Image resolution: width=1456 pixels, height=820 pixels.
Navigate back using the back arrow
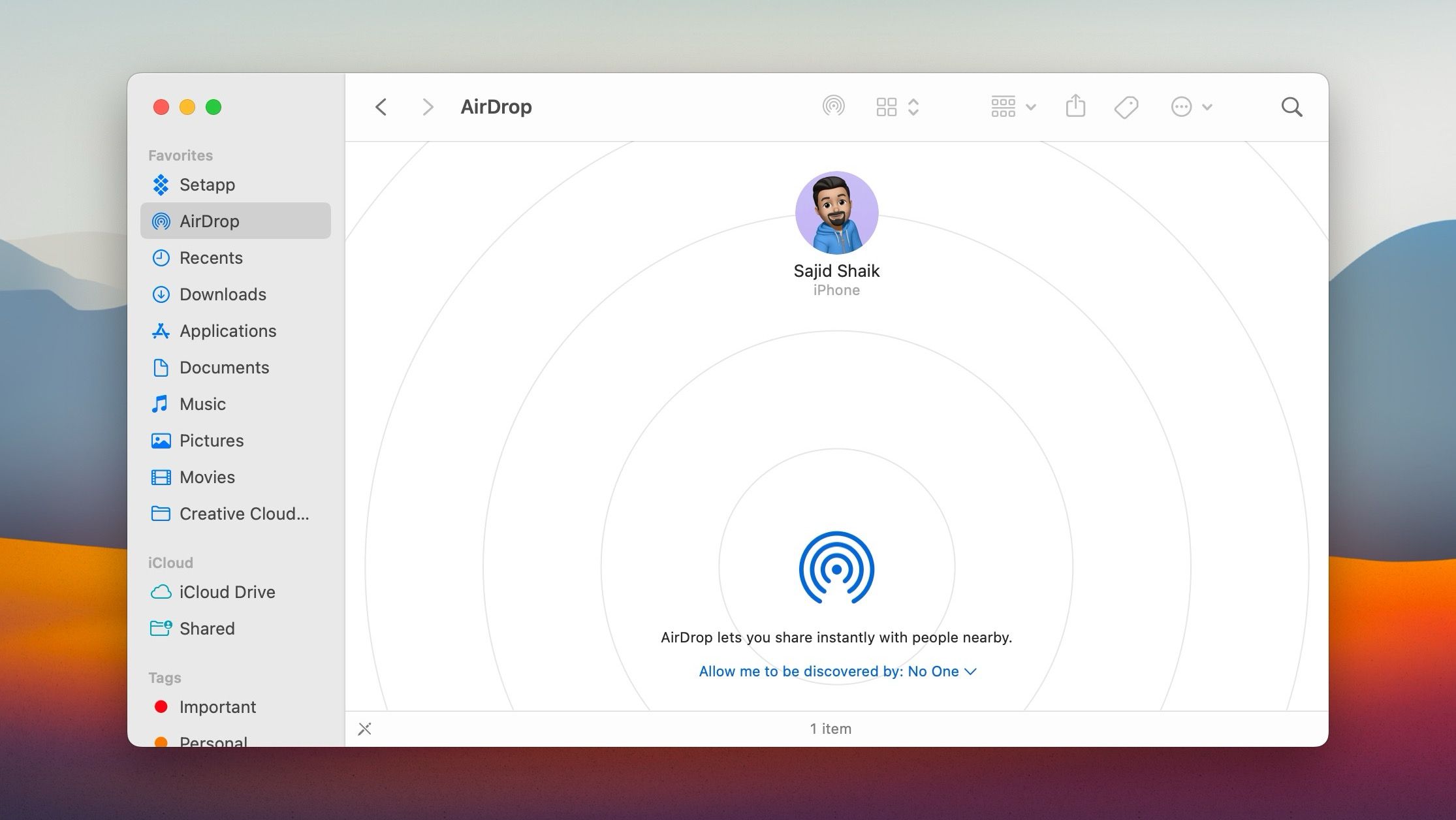pos(381,106)
